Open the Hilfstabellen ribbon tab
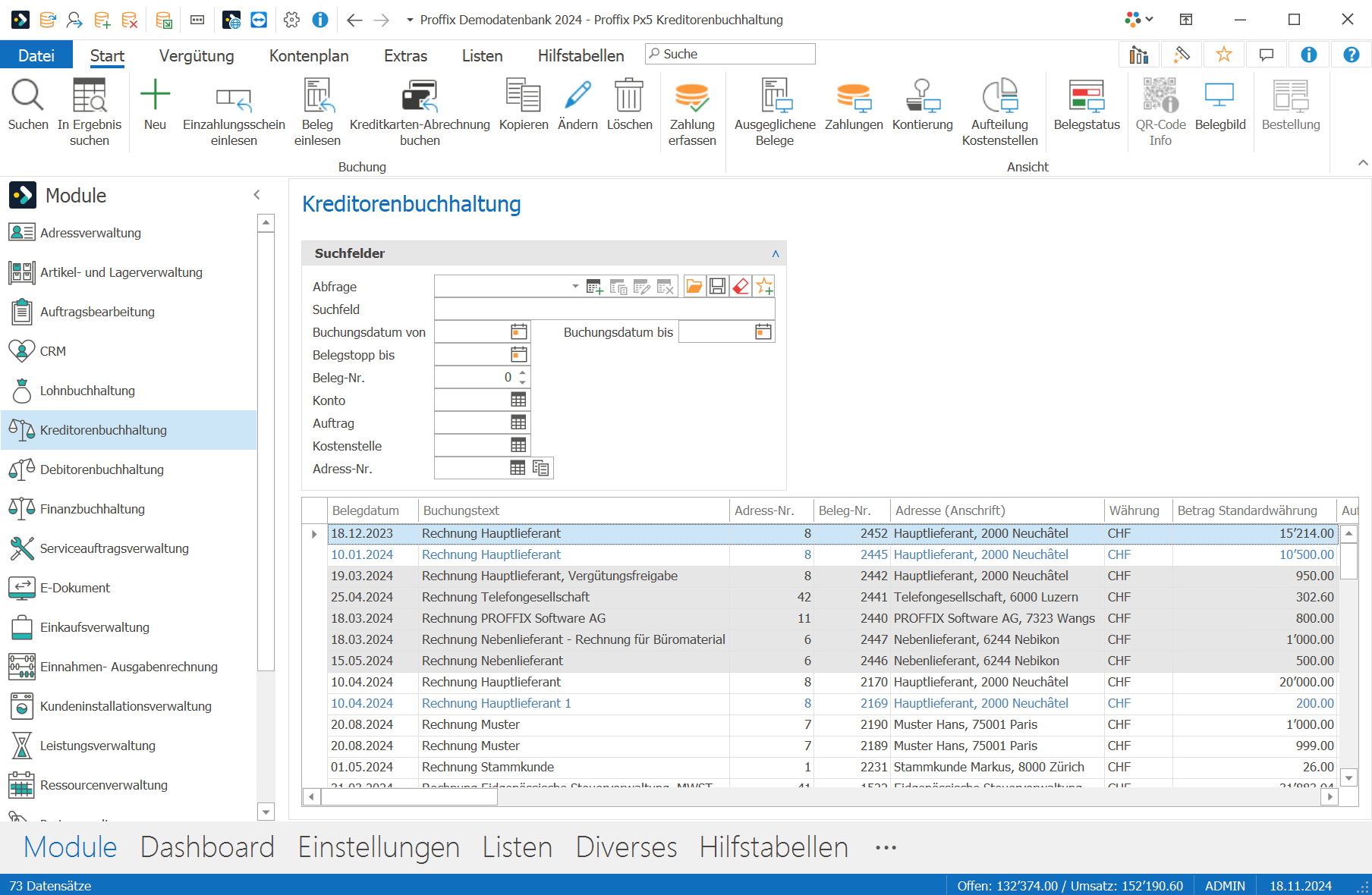 pos(581,55)
